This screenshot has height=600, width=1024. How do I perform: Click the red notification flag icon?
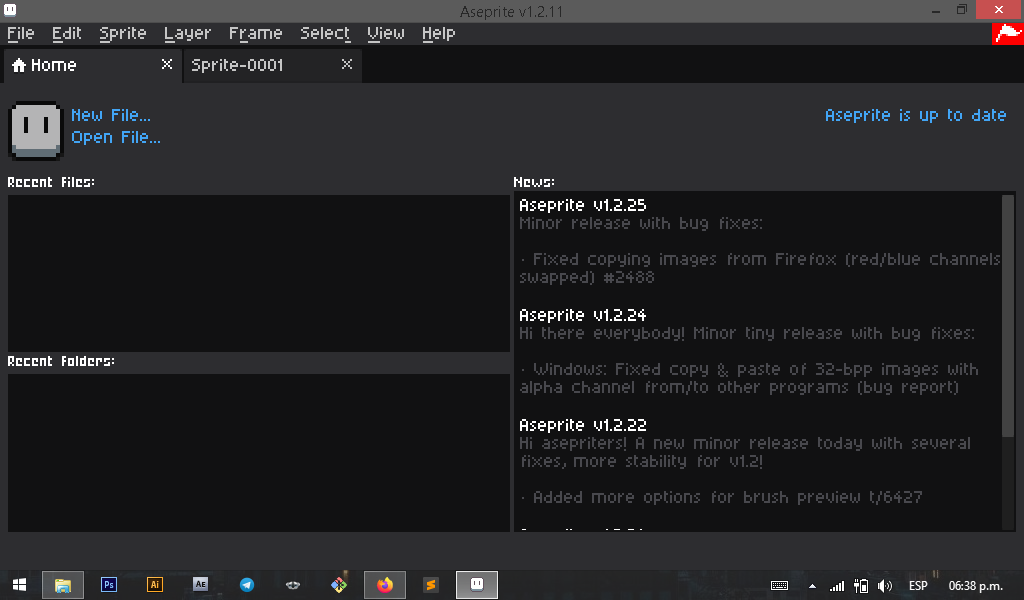tap(1007, 34)
